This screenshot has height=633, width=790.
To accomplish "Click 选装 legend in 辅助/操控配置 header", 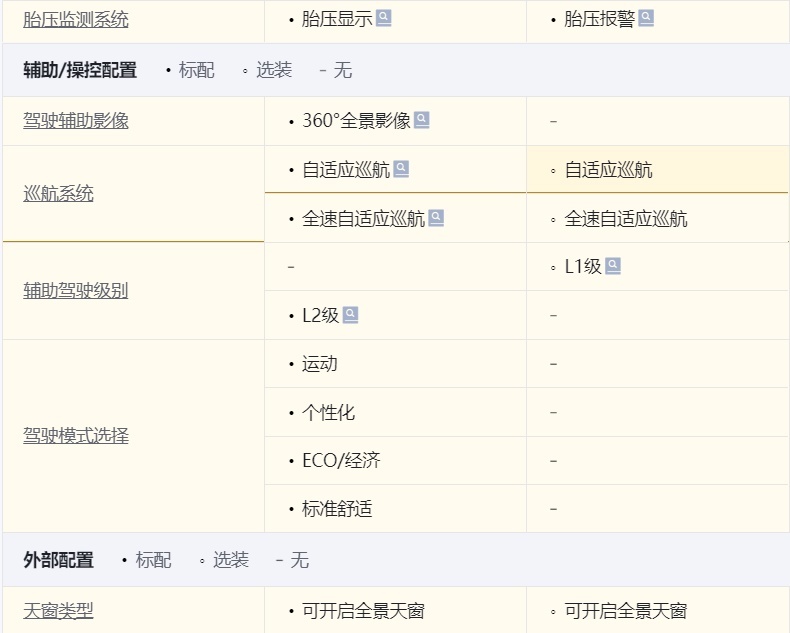I will 274,70.
